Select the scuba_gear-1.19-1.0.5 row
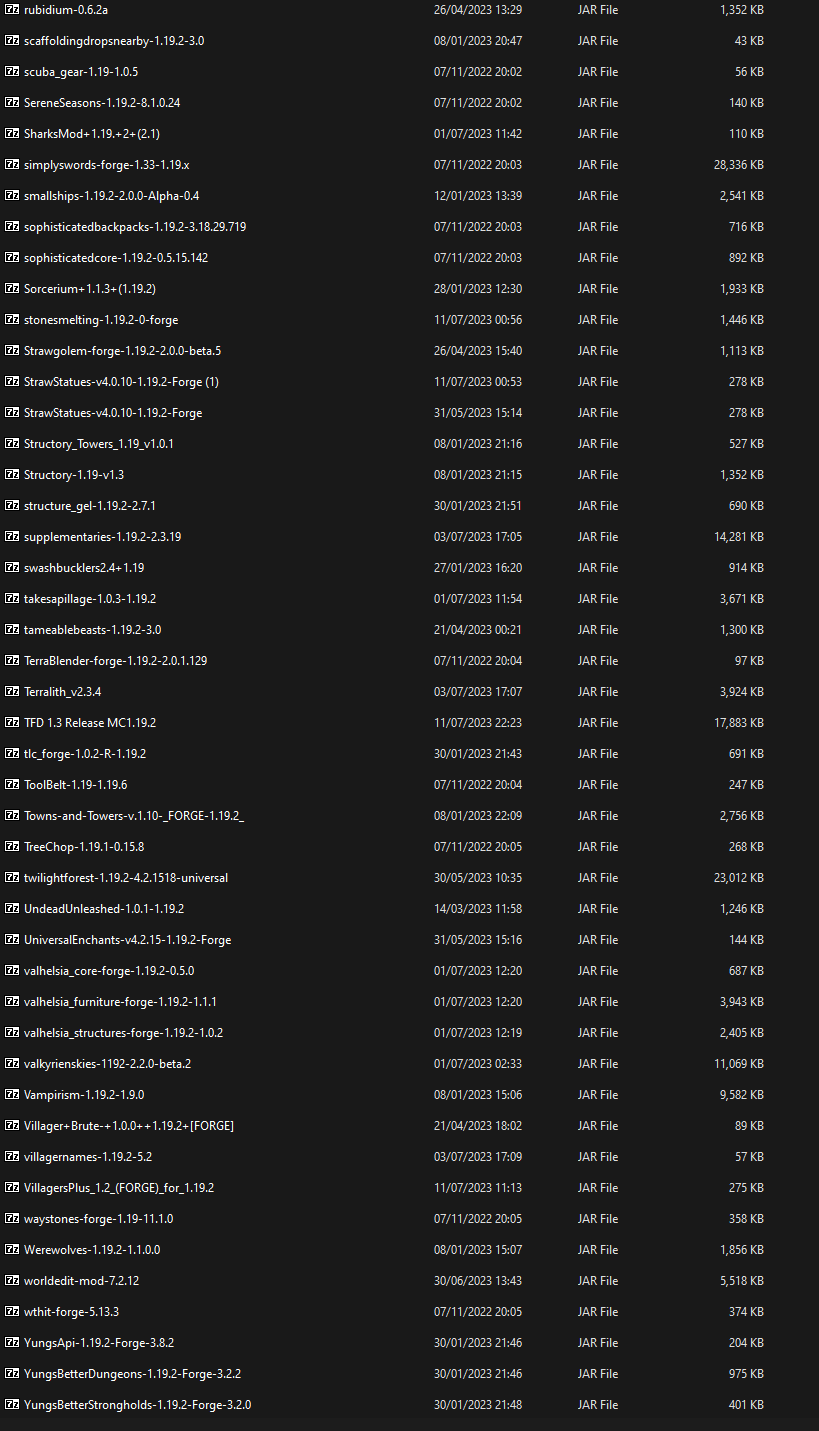The image size is (819, 1431). pos(85,71)
